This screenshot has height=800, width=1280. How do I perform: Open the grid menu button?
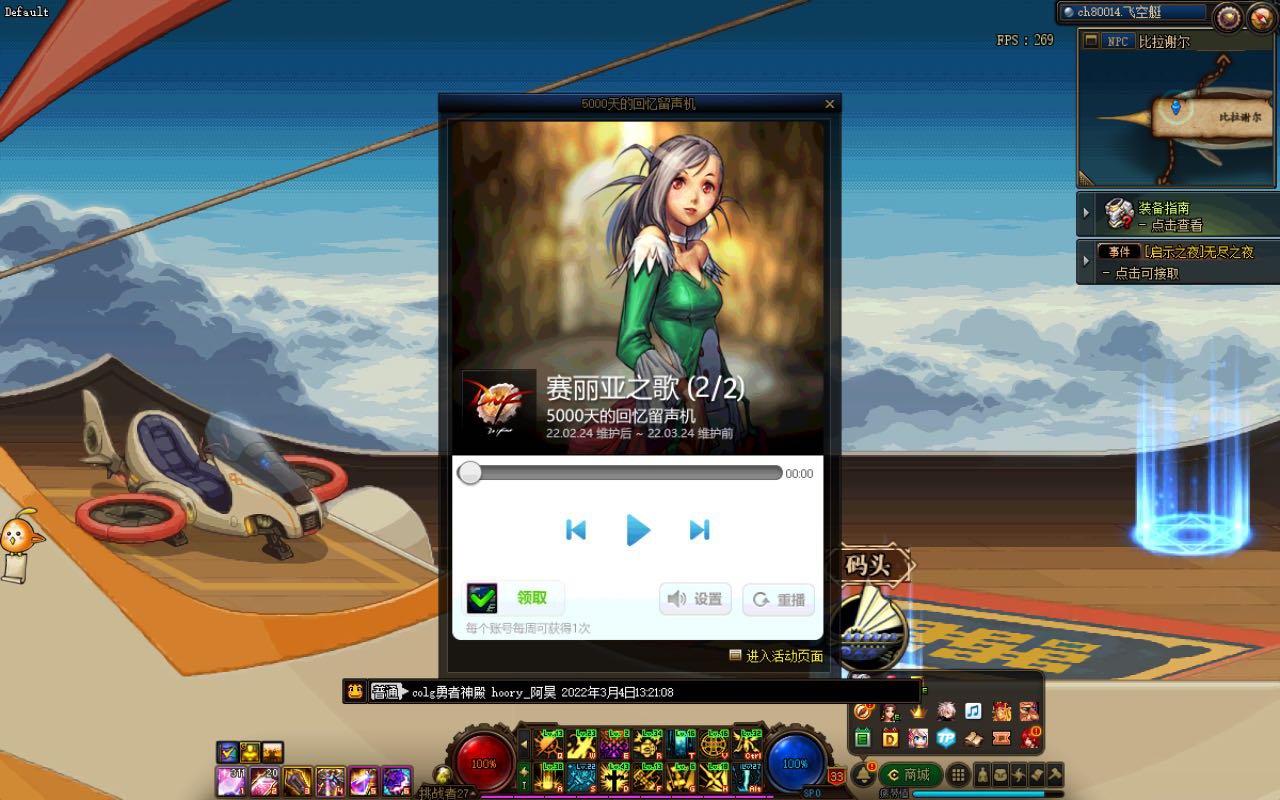(x=958, y=775)
